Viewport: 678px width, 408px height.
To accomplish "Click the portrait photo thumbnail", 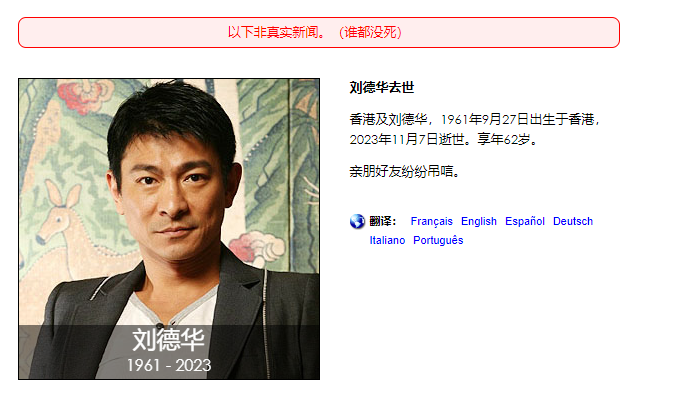I will (169, 229).
